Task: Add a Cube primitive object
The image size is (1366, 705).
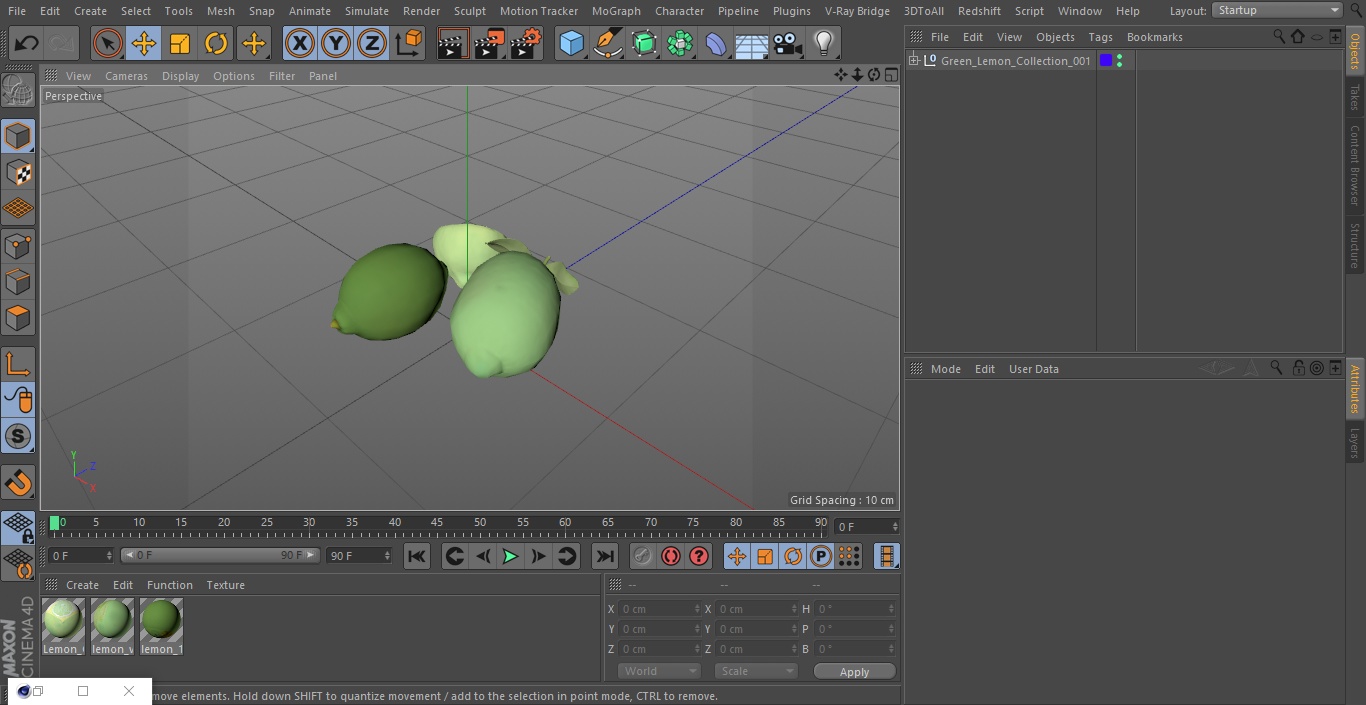Action: [x=571, y=43]
